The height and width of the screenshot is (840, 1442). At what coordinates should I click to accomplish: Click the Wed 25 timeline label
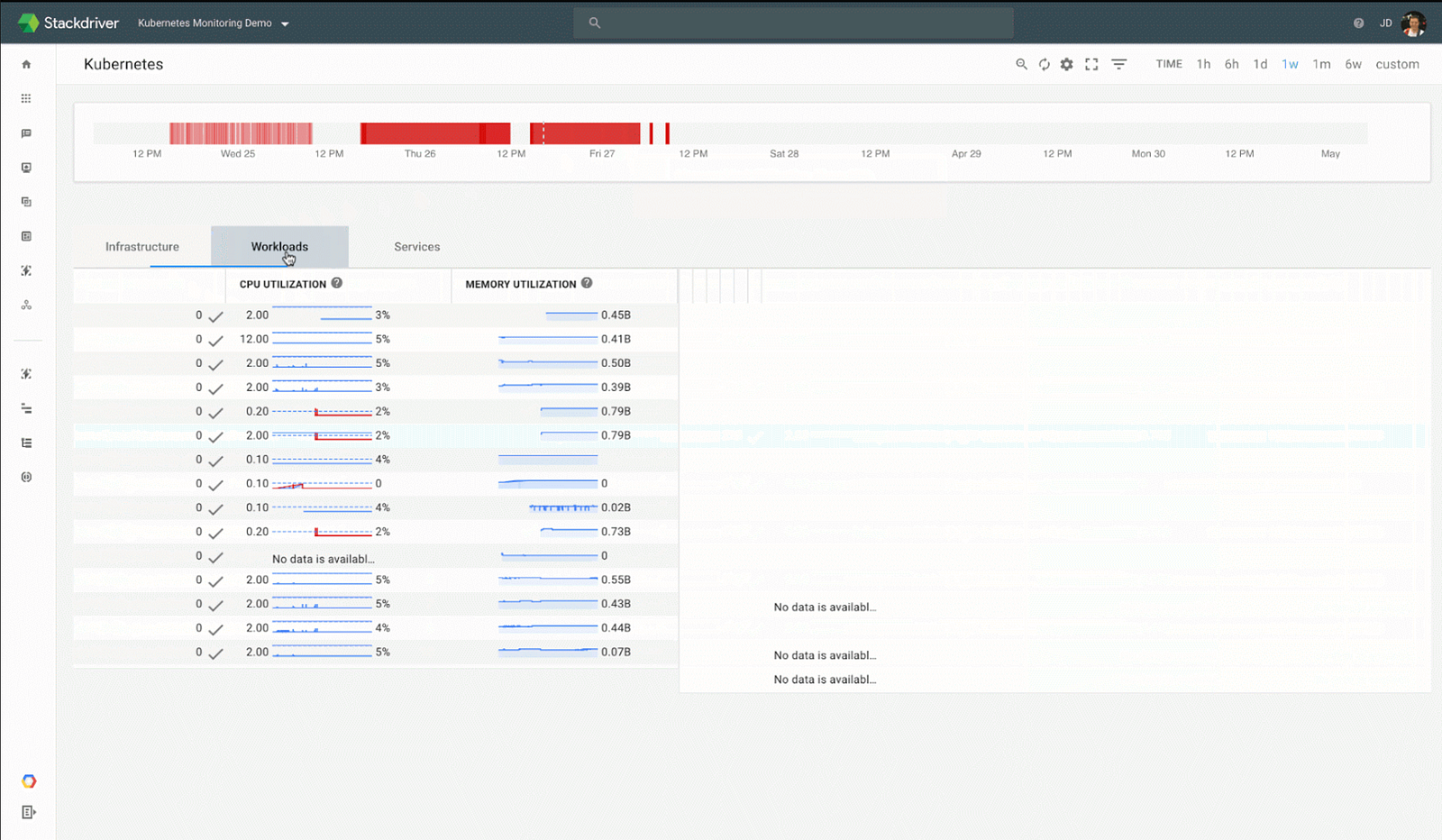pos(238,154)
